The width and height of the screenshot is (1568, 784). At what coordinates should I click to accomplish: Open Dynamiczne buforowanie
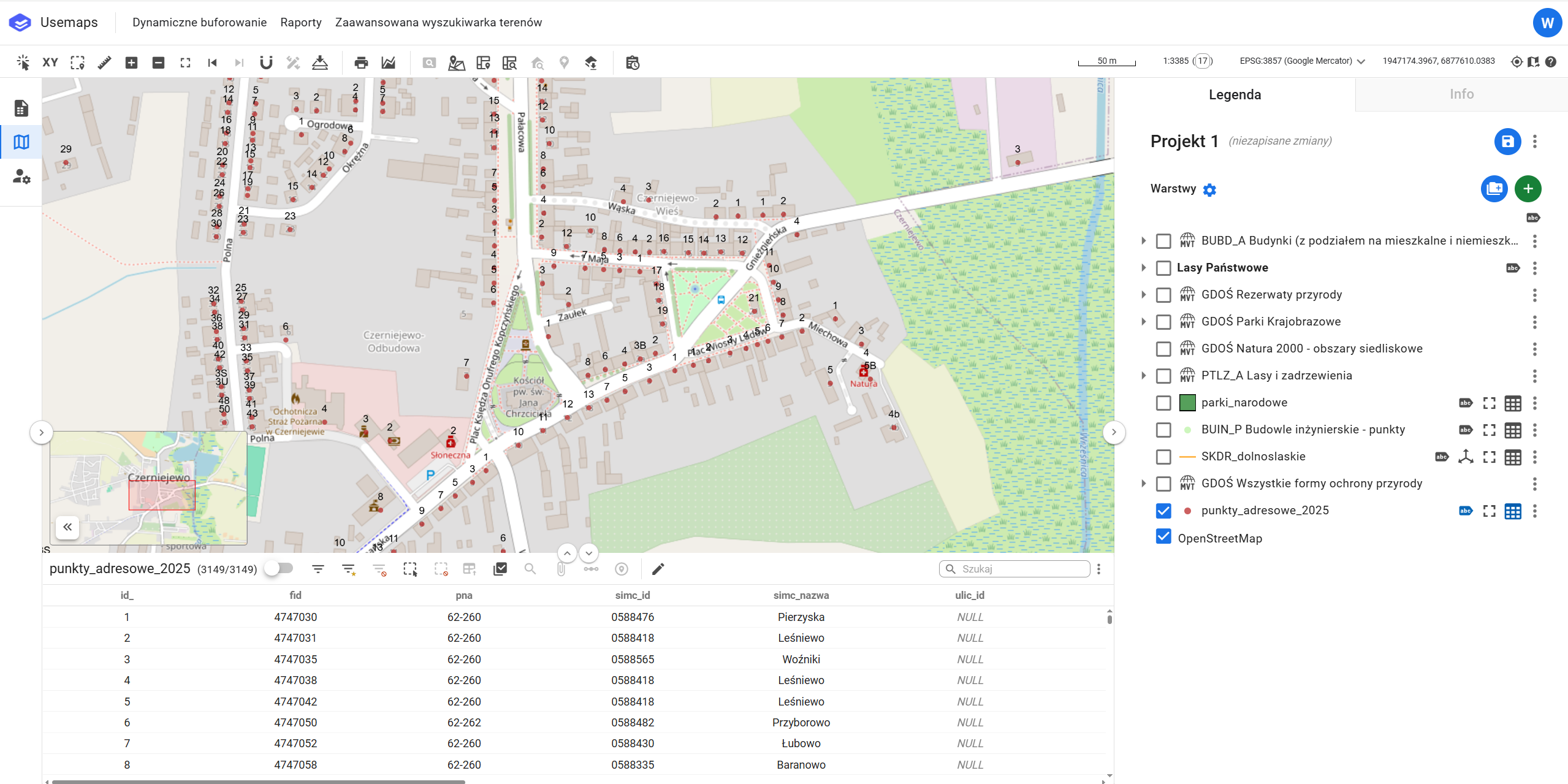click(x=199, y=23)
